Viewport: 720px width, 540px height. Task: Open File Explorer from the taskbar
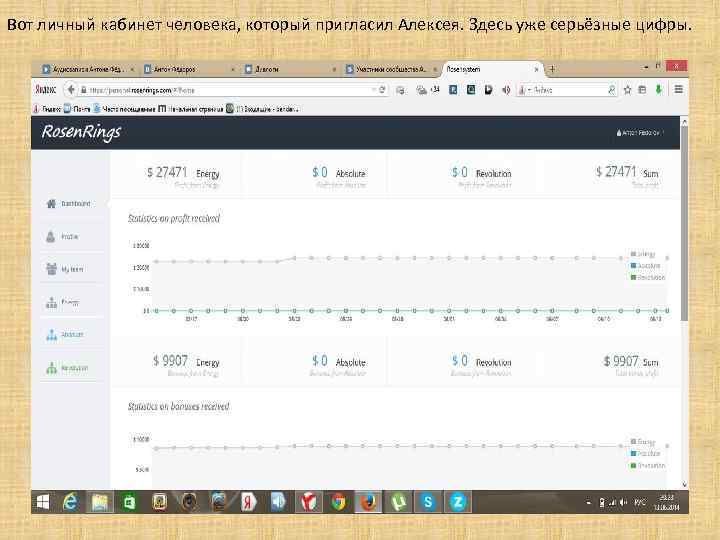coord(100,502)
